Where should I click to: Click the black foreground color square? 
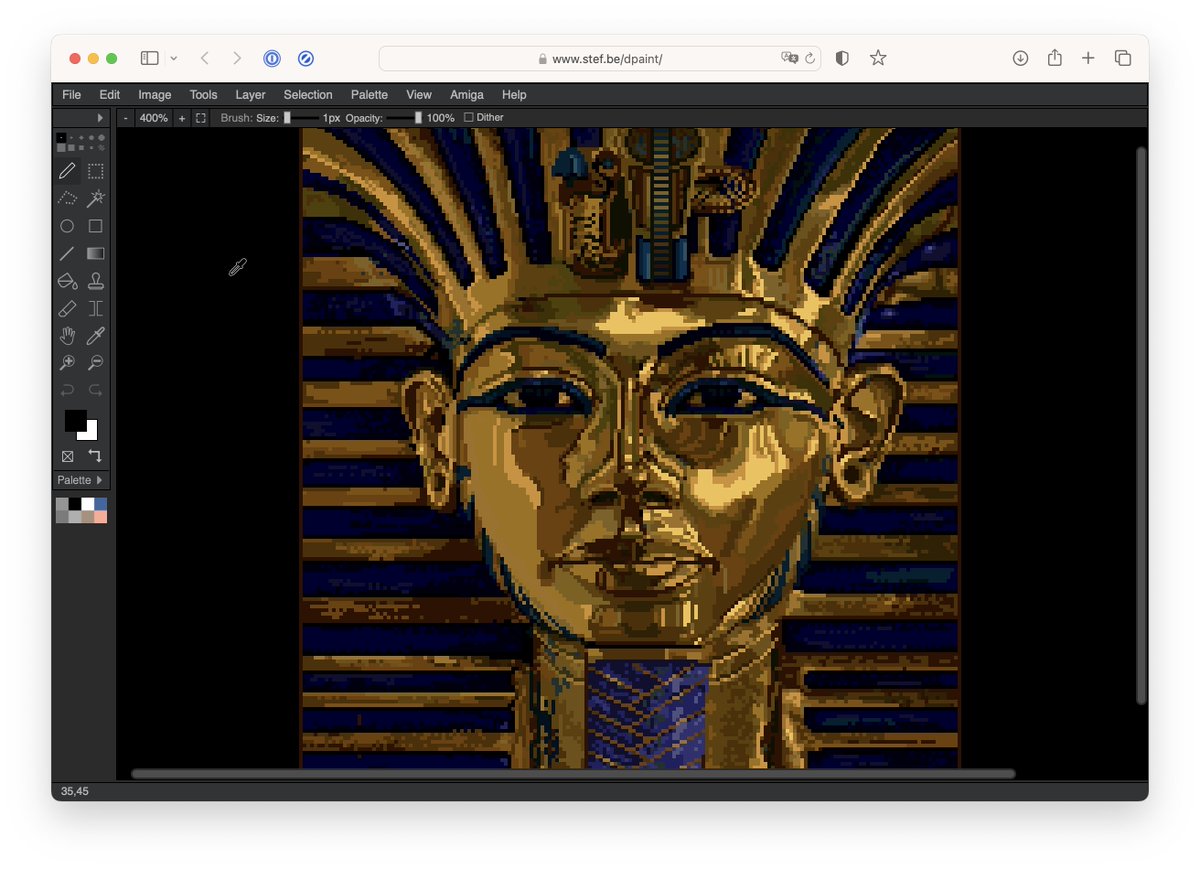pyautogui.click(x=75, y=420)
